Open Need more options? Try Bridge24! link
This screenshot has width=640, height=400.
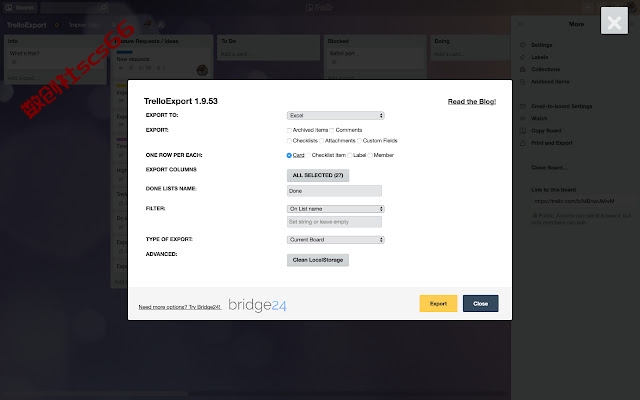coord(180,307)
